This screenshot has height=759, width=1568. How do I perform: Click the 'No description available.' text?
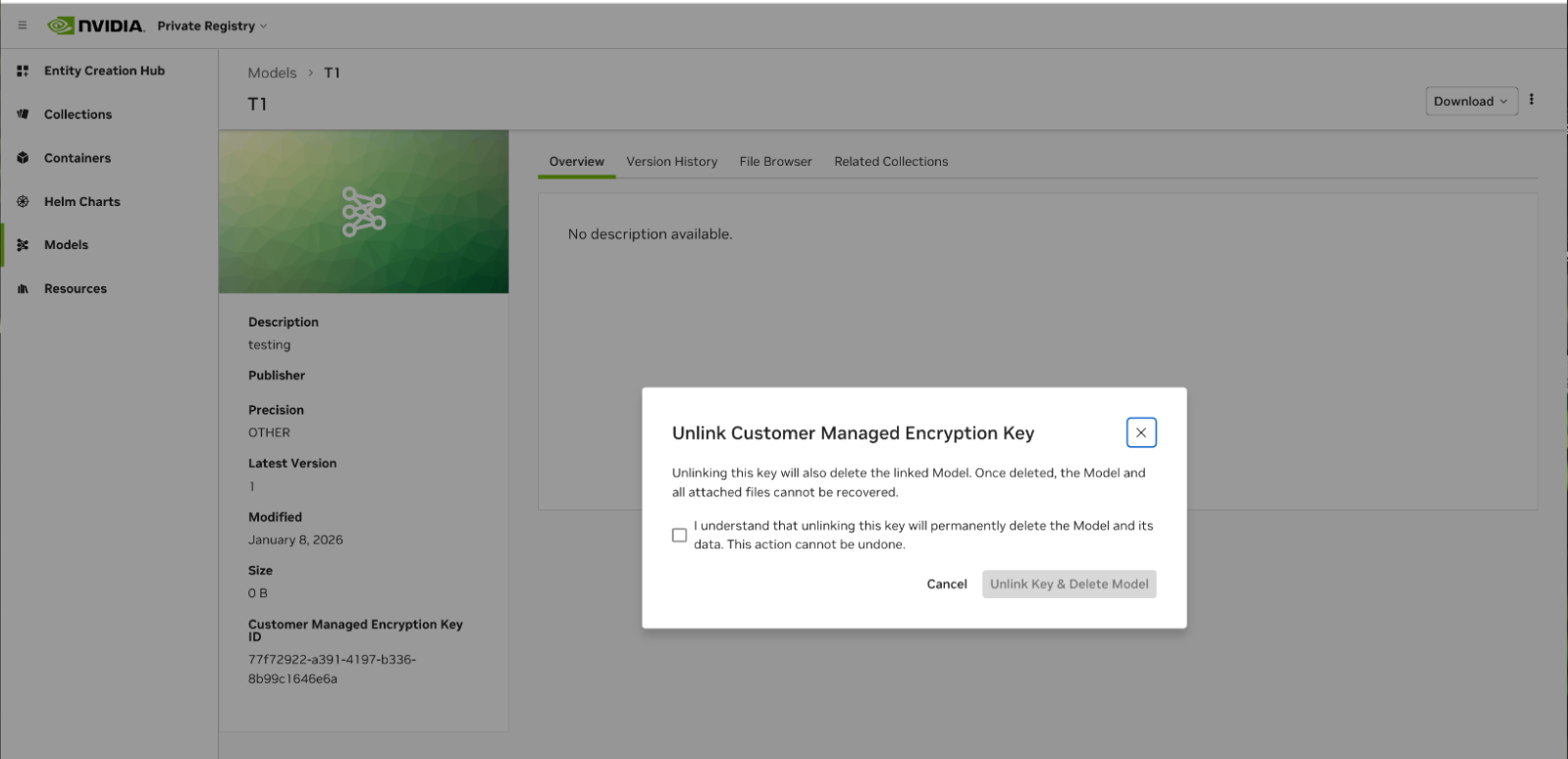(650, 234)
